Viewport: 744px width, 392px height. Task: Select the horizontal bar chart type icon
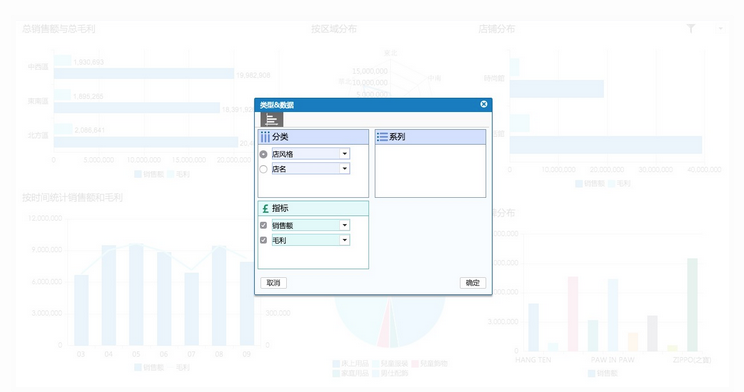(x=271, y=120)
